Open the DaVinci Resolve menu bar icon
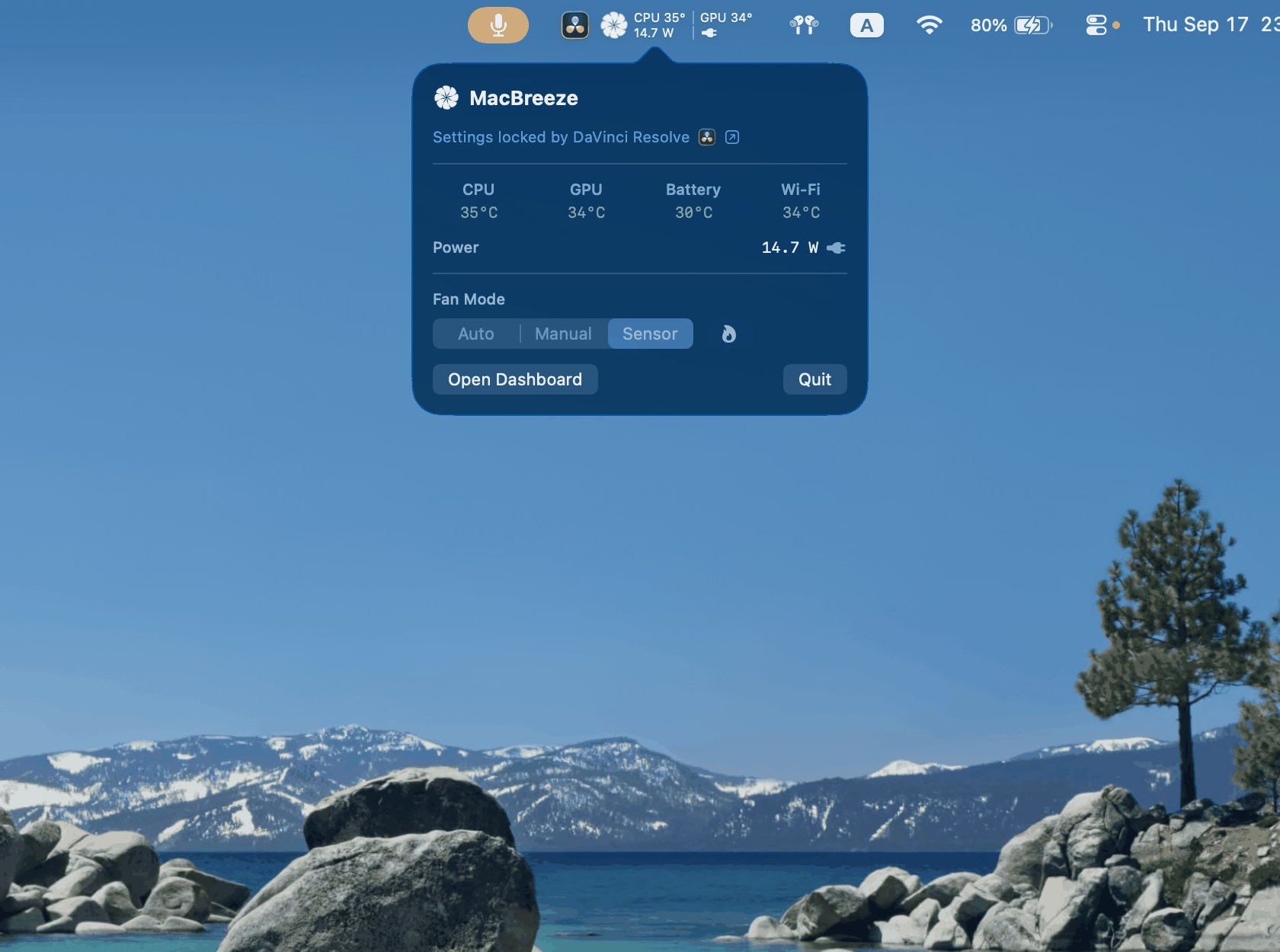Screen dimensions: 1280x952 click(575, 25)
